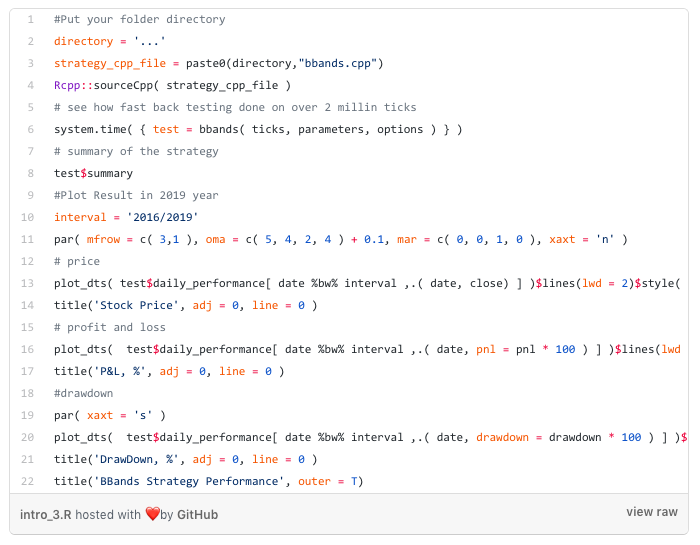Select line number 22 at the bottom
This screenshot has width=700, height=545.
28,481
